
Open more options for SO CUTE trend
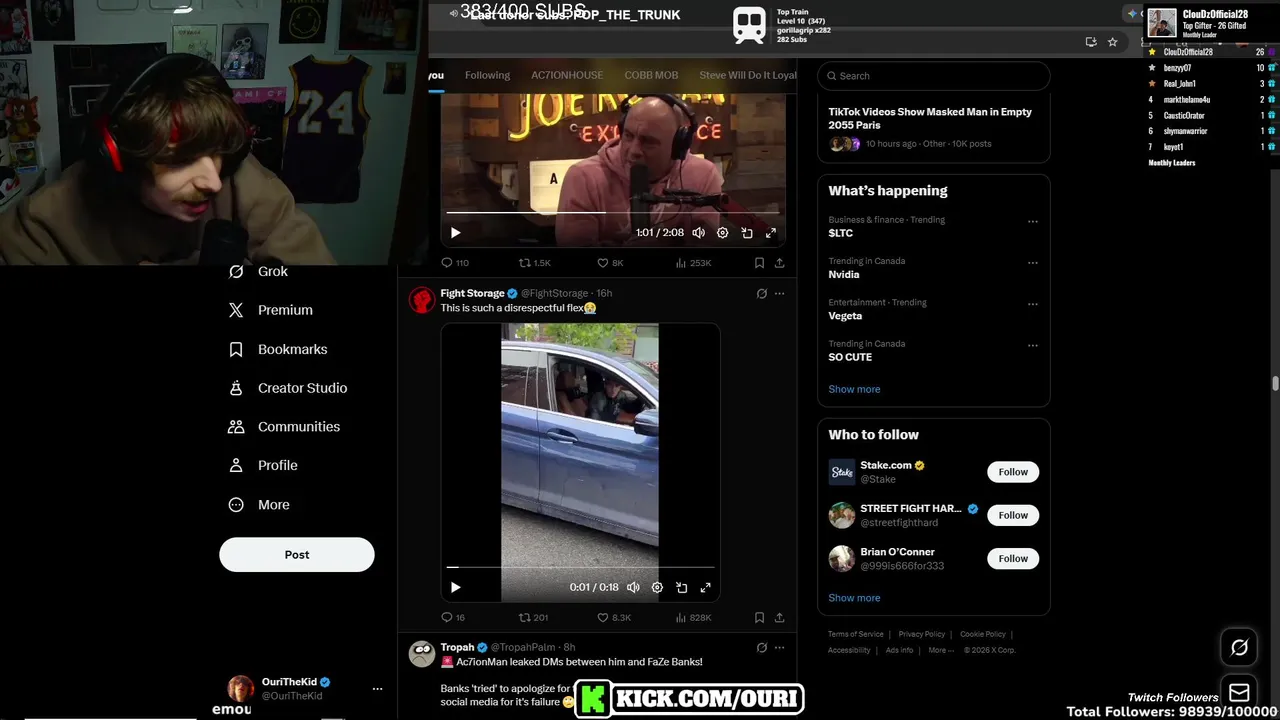(1033, 345)
